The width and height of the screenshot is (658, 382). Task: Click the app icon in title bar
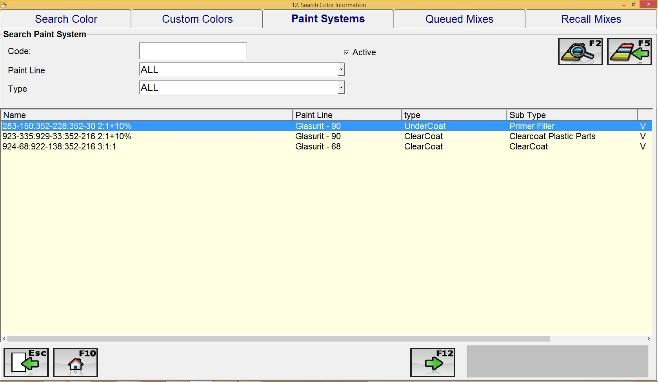coord(3,5)
